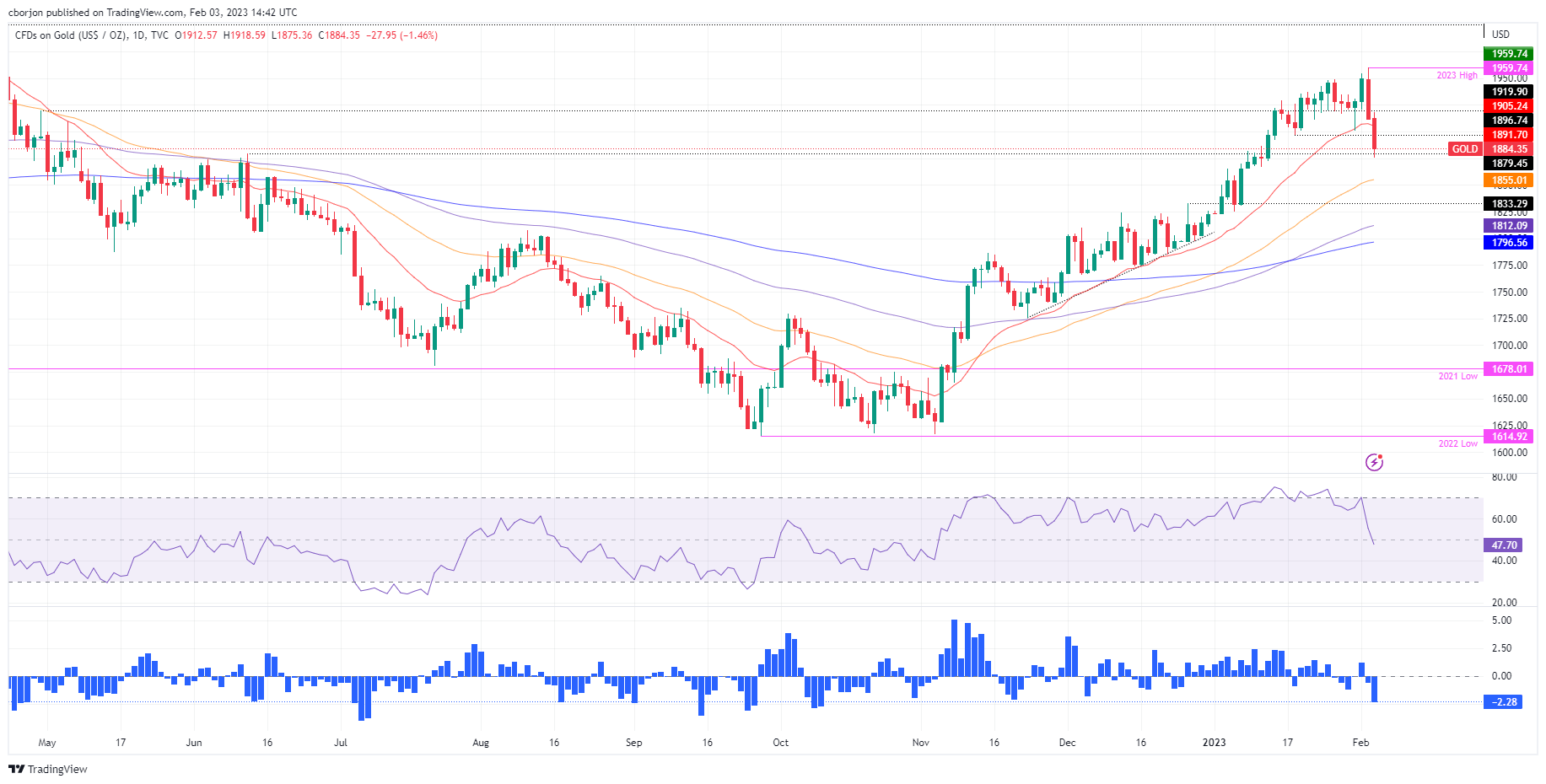The image size is (1546, 784).
Task: Click the red 1884.35 current price label
Action: (x=1510, y=149)
